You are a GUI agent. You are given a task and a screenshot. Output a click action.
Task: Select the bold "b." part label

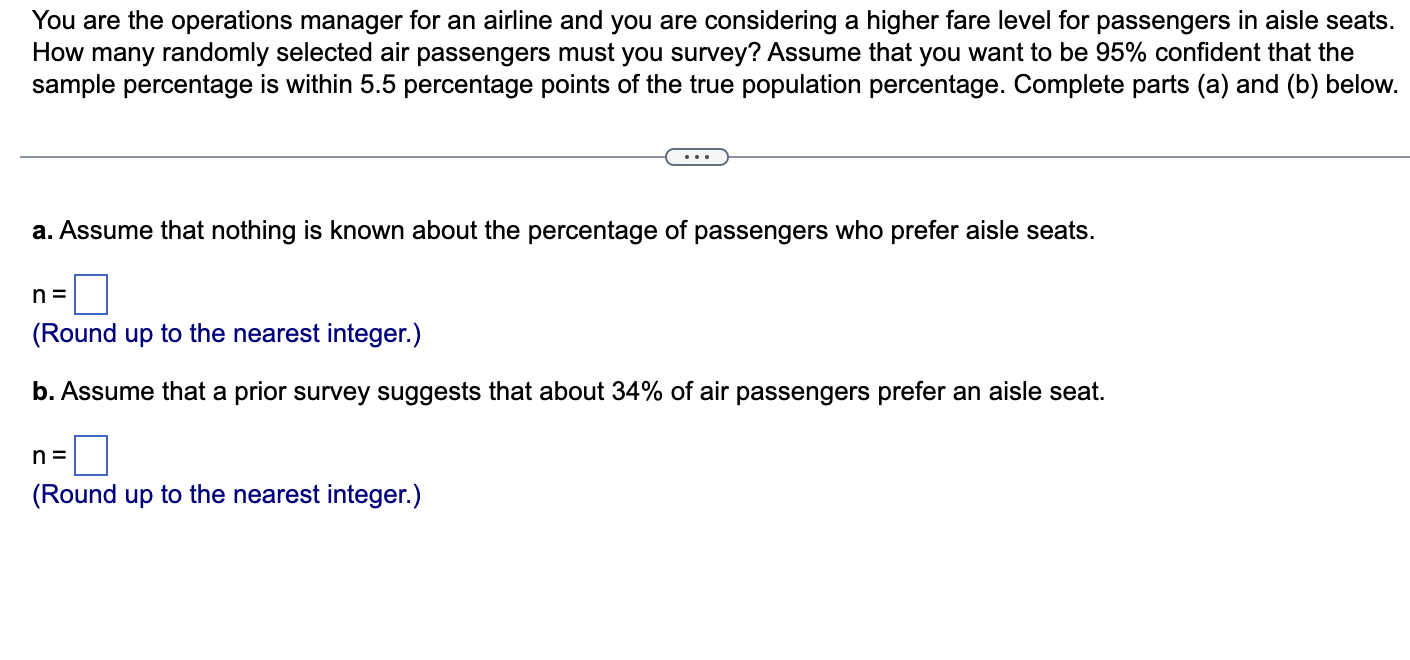(x=43, y=392)
